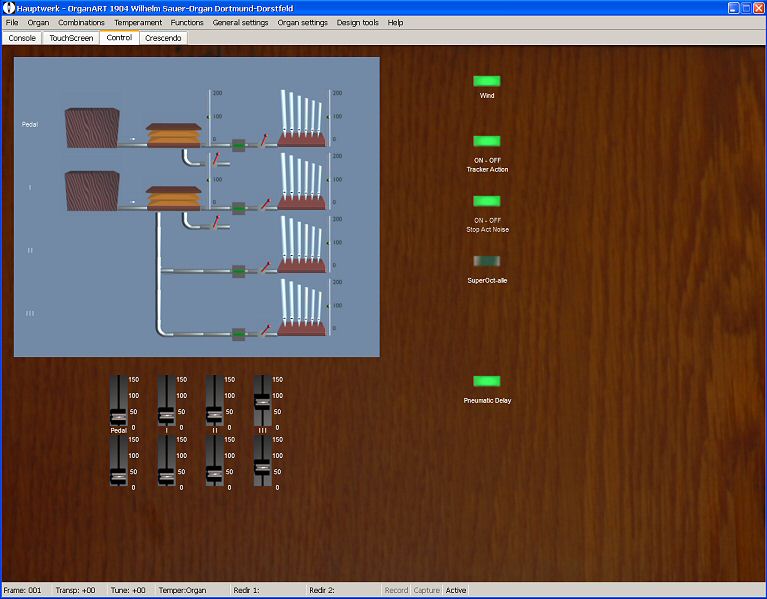Click the green valve on manual III wind line
Image resolution: width=767 pixels, height=599 pixels.
click(x=238, y=334)
